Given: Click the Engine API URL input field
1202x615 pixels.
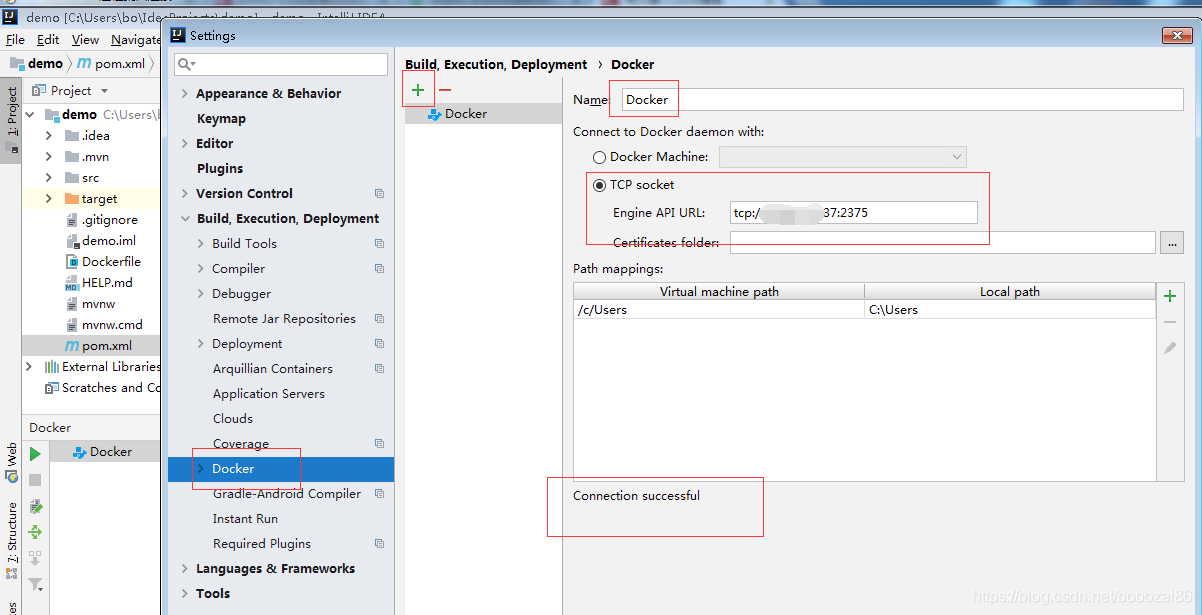Looking at the screenshot, I should [x=853, y=213].
